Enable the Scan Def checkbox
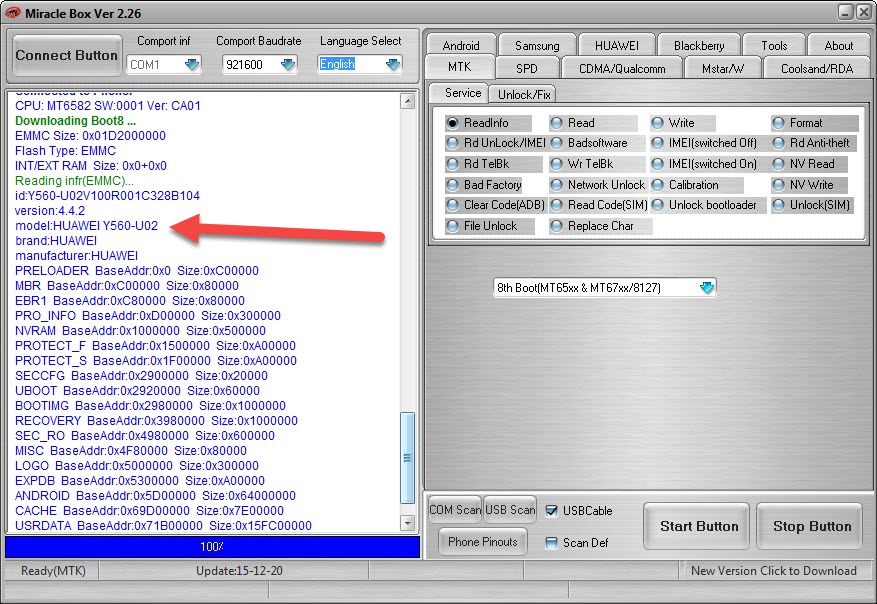This screenshot has height=604, width=877. 551,542
